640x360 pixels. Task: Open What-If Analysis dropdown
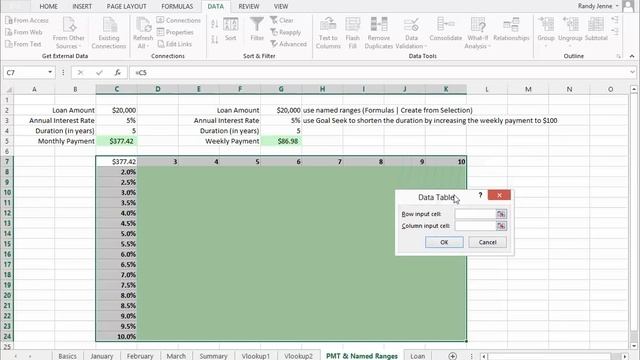coord(478,33)
